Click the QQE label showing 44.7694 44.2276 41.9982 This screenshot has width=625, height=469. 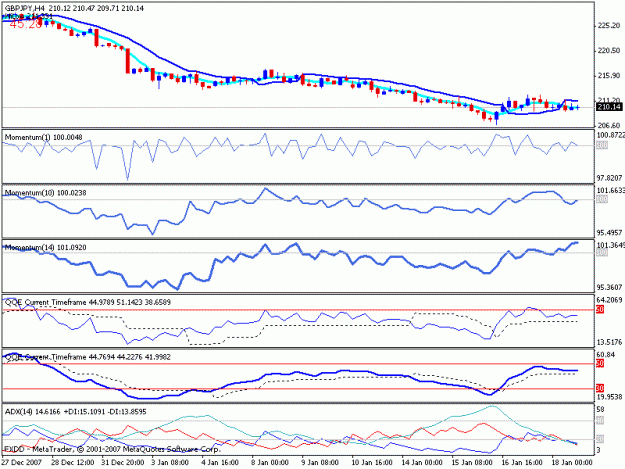tap(88, 357)
